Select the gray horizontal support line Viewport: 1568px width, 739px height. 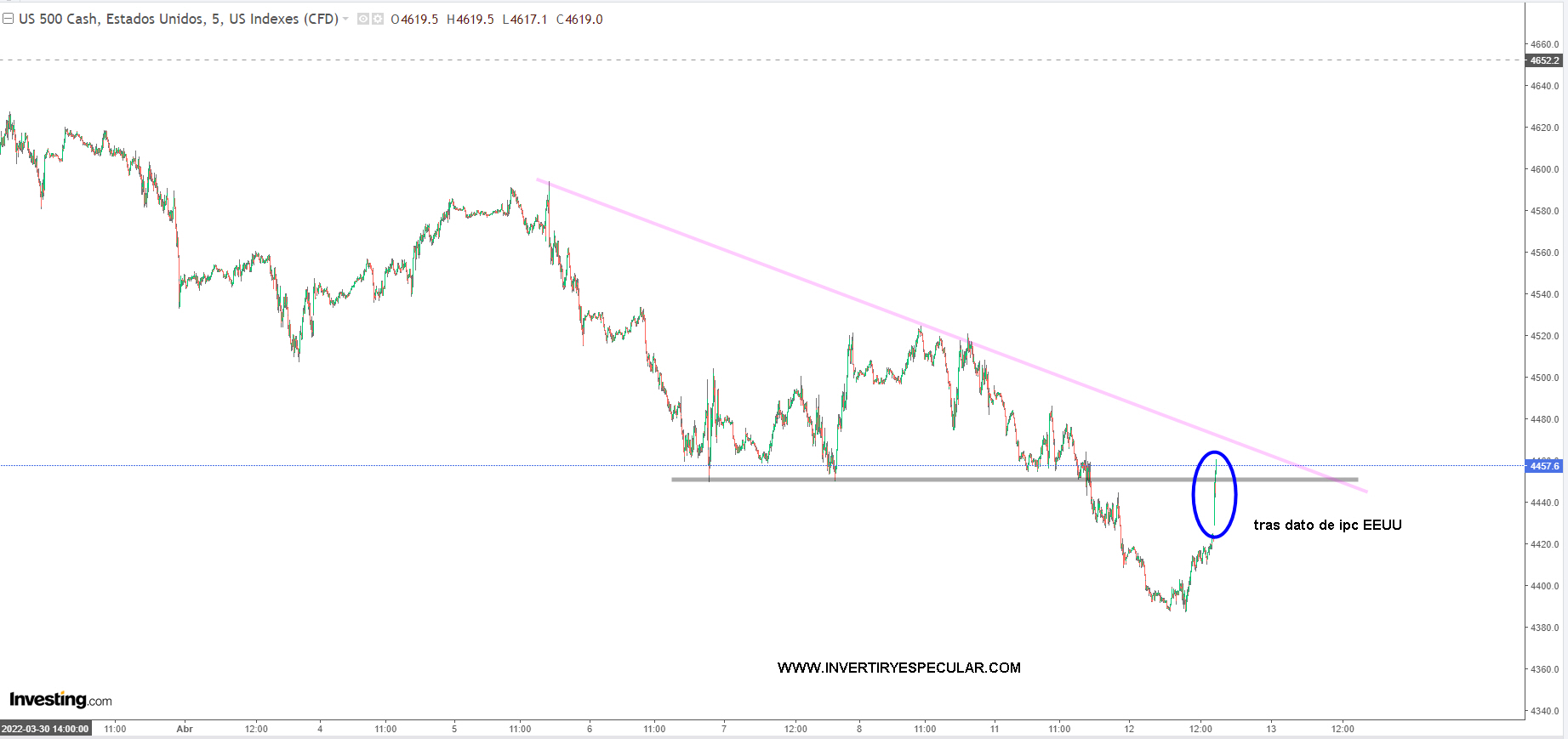(x=936, y=480)
